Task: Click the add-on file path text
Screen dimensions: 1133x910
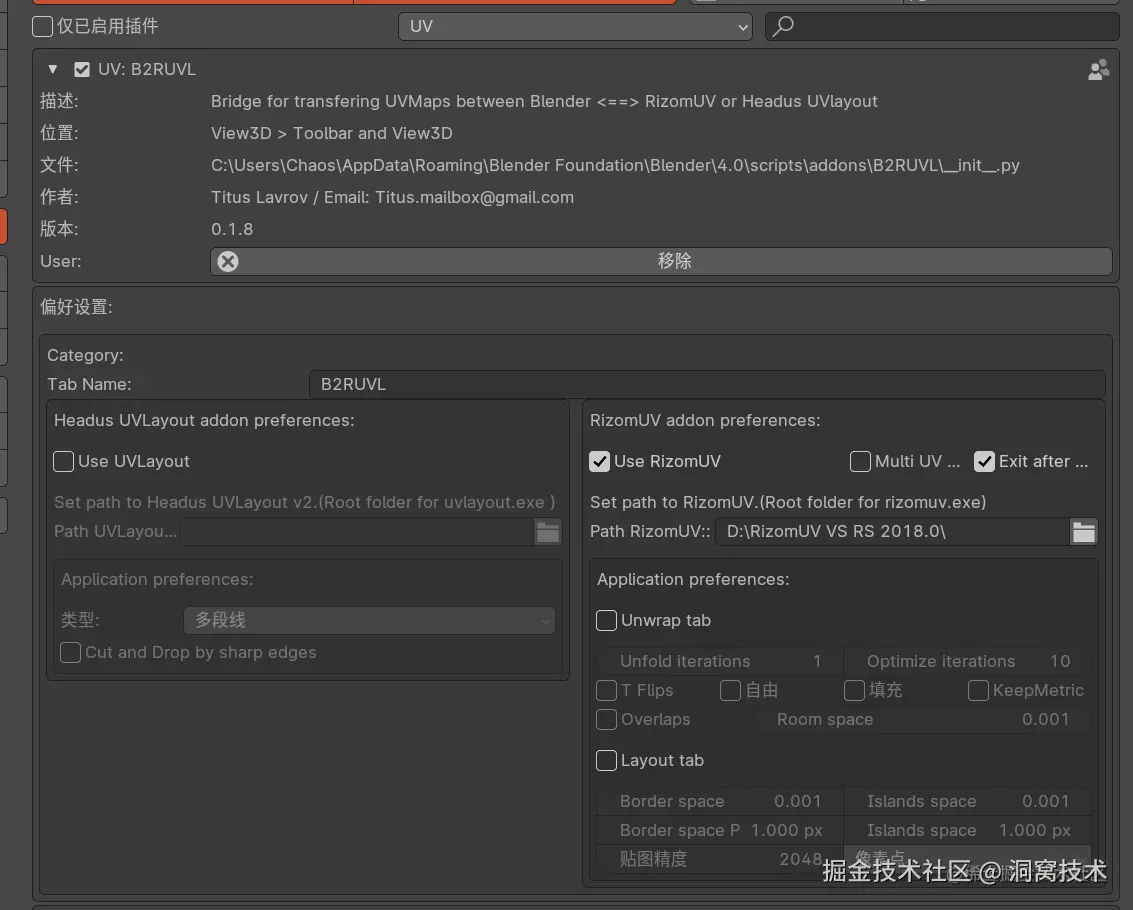Action: click(x=615, y=166)
